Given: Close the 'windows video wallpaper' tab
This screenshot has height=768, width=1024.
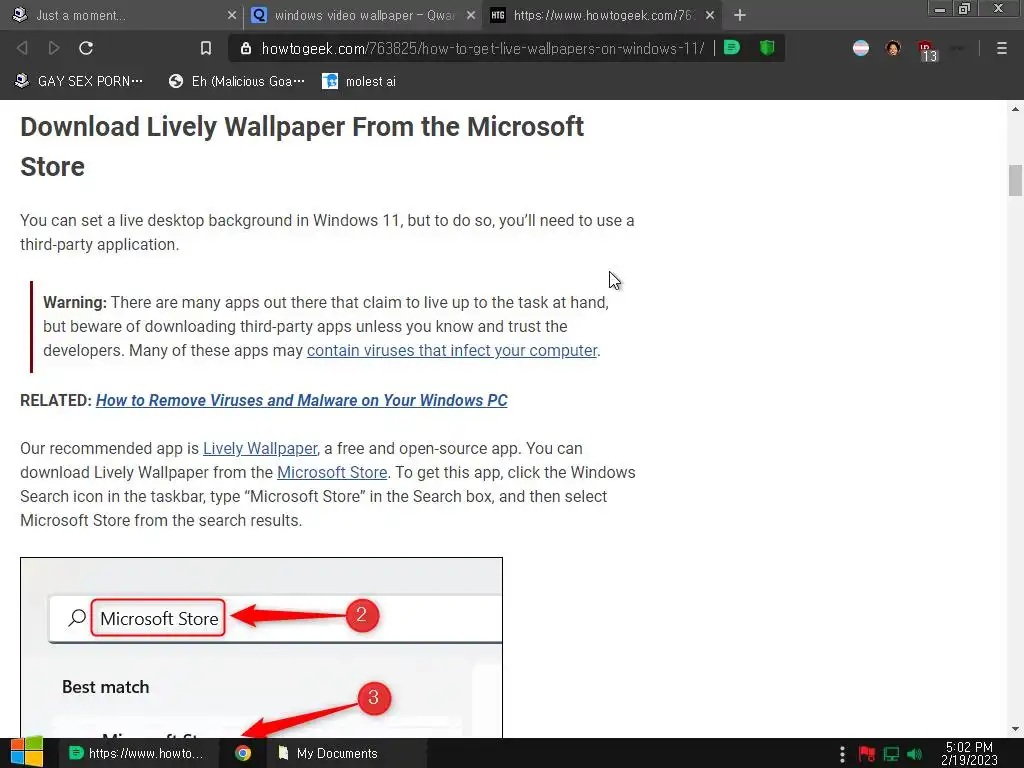Looking at the screenshot, I should pyautogui.click(x=470, y=15).
